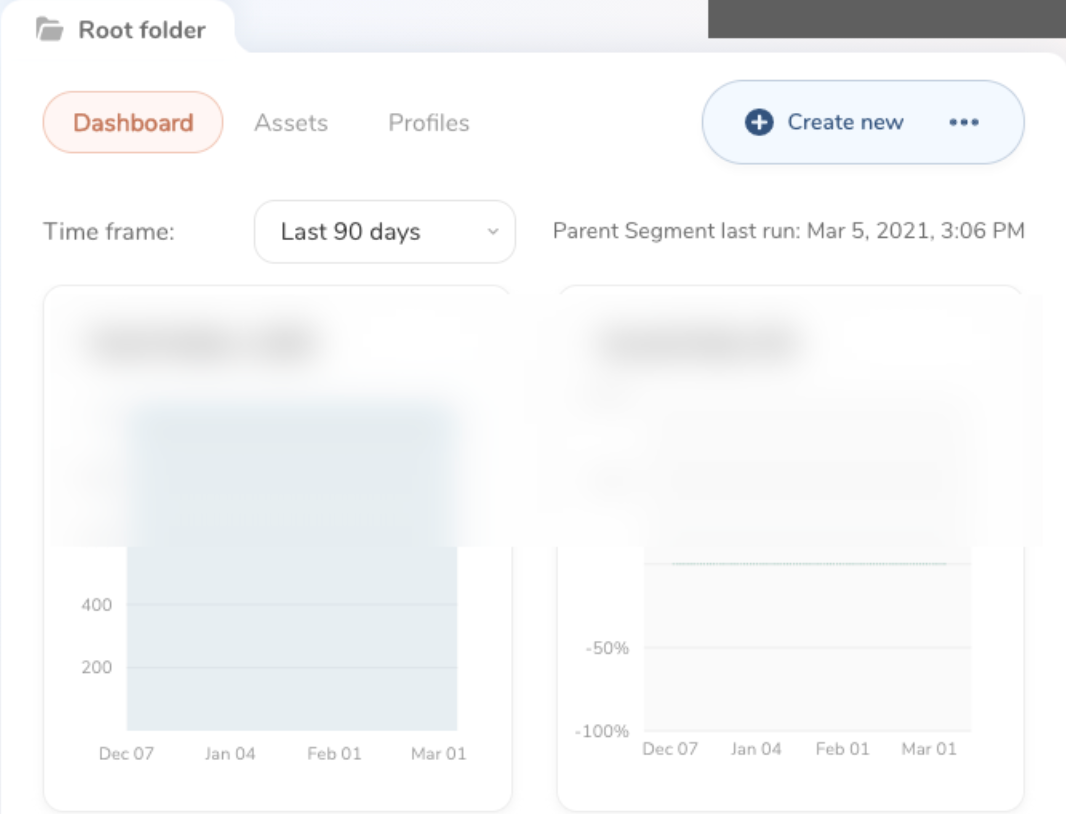Open the Assets tab
1066x814 pixels.
coord(291,123)
